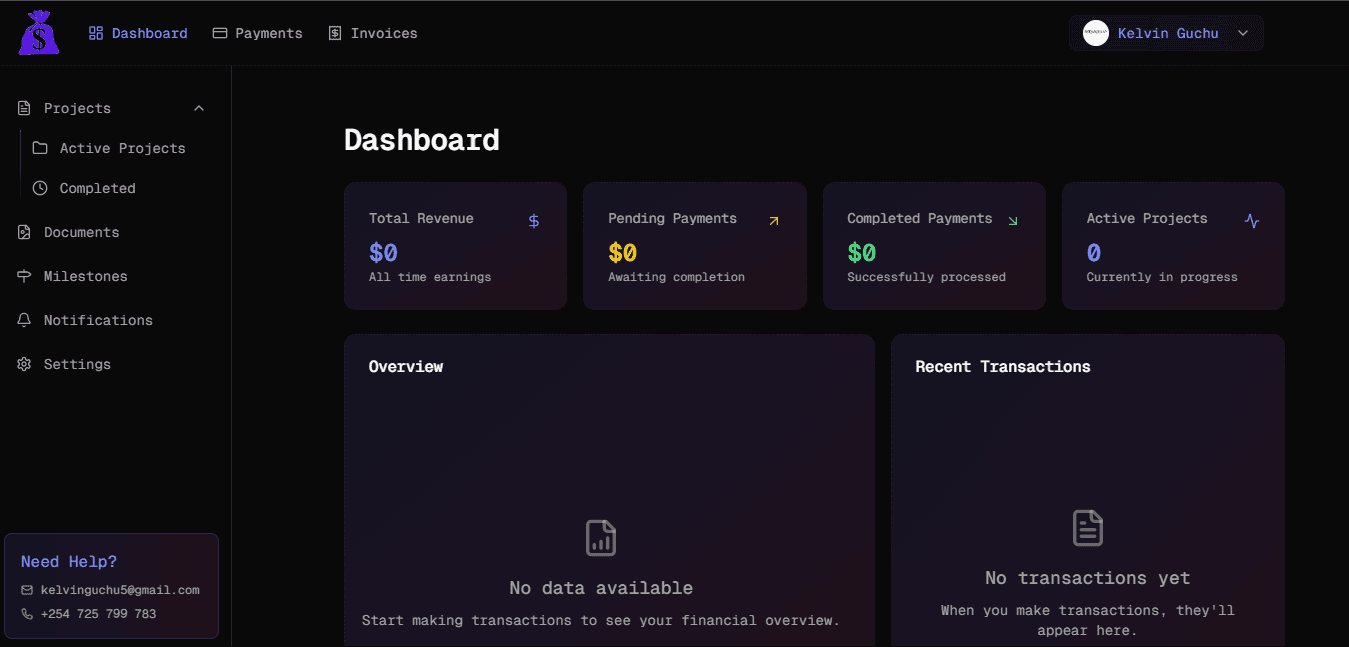1349x647 pixels.
Task: Email kelvinguchu5@gmail.com from Need Help panel
Action: (119, 589)
